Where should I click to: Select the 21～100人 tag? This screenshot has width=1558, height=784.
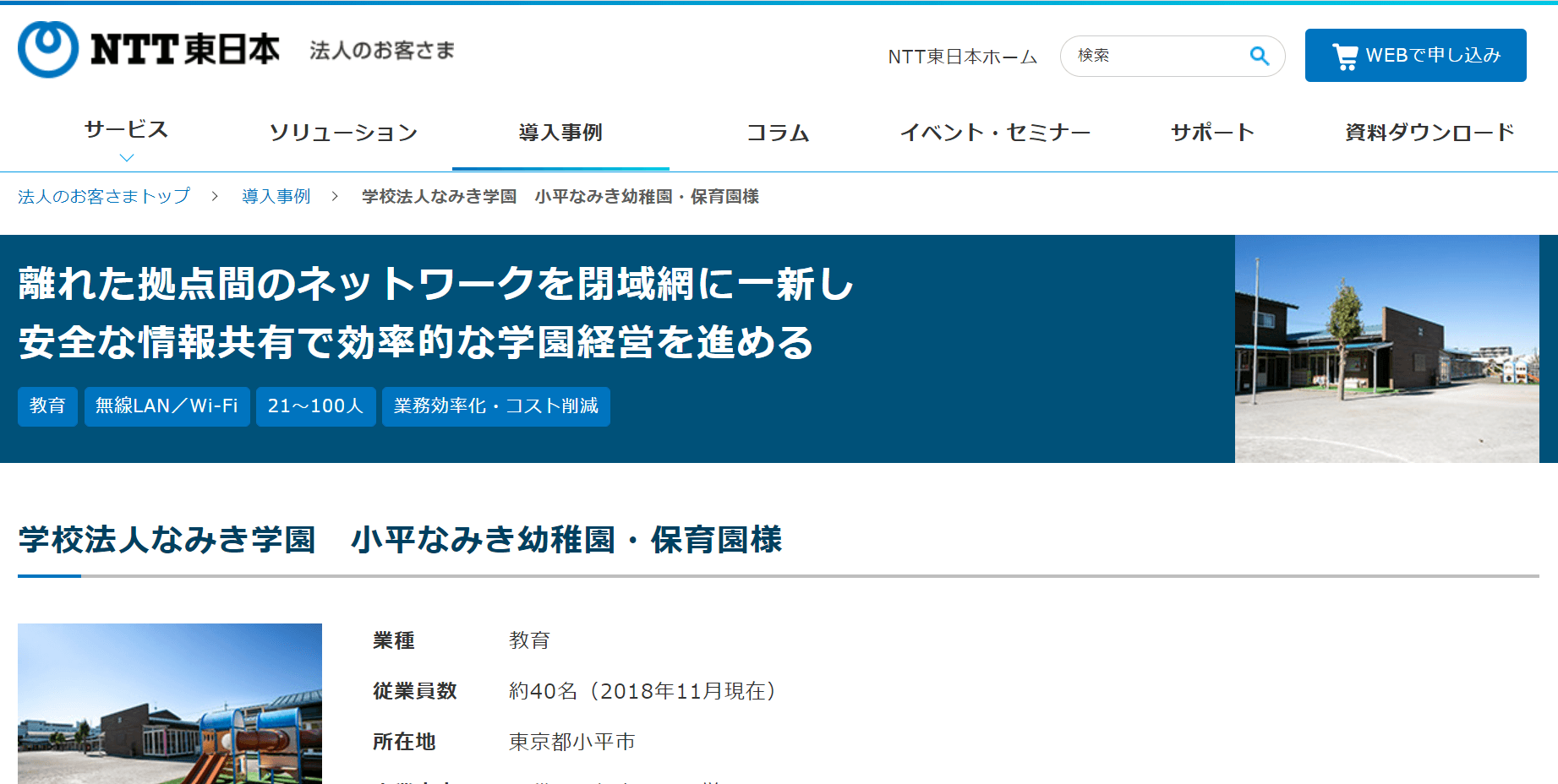(315, 406)
